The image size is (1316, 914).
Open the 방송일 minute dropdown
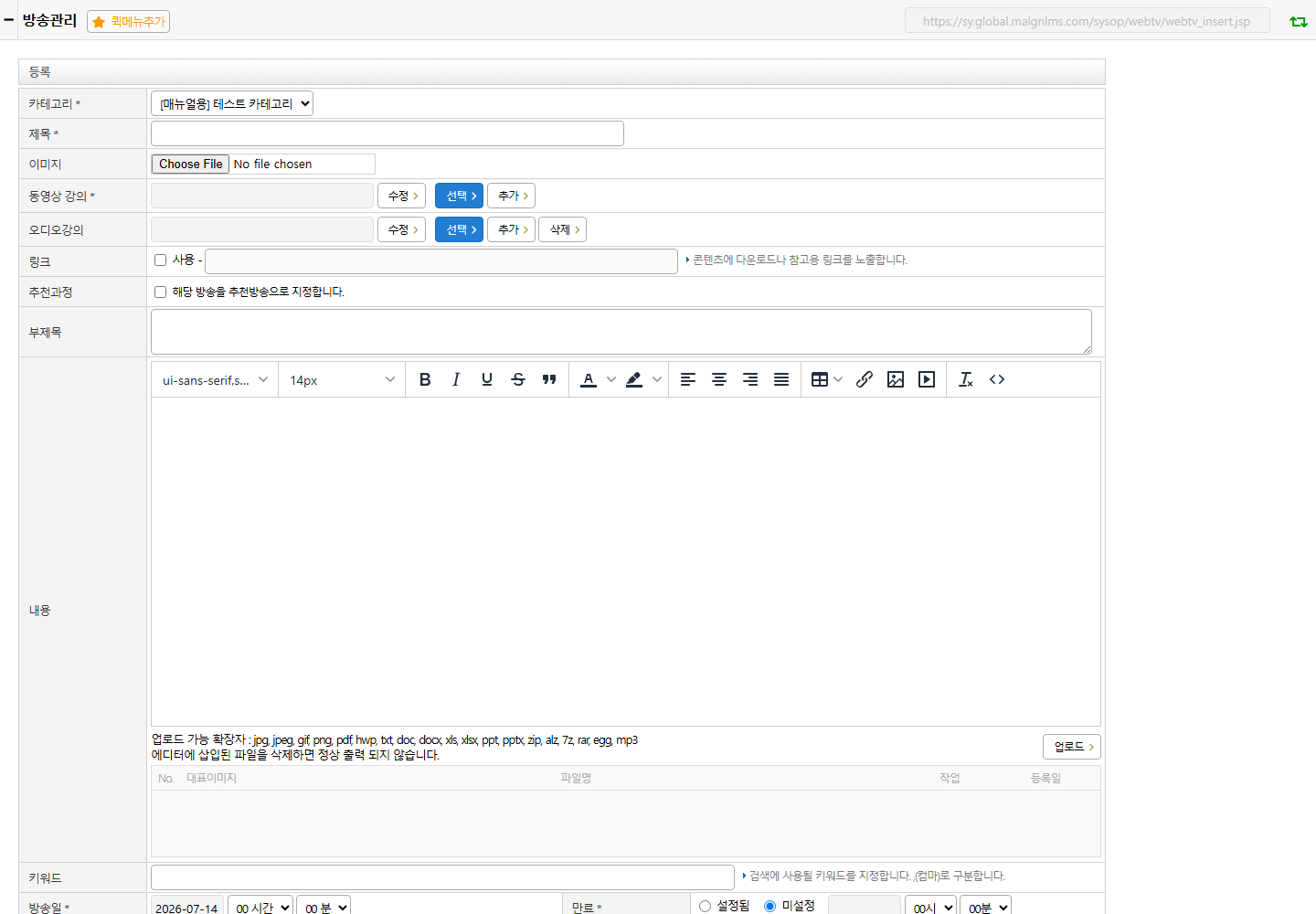[324, 907]
